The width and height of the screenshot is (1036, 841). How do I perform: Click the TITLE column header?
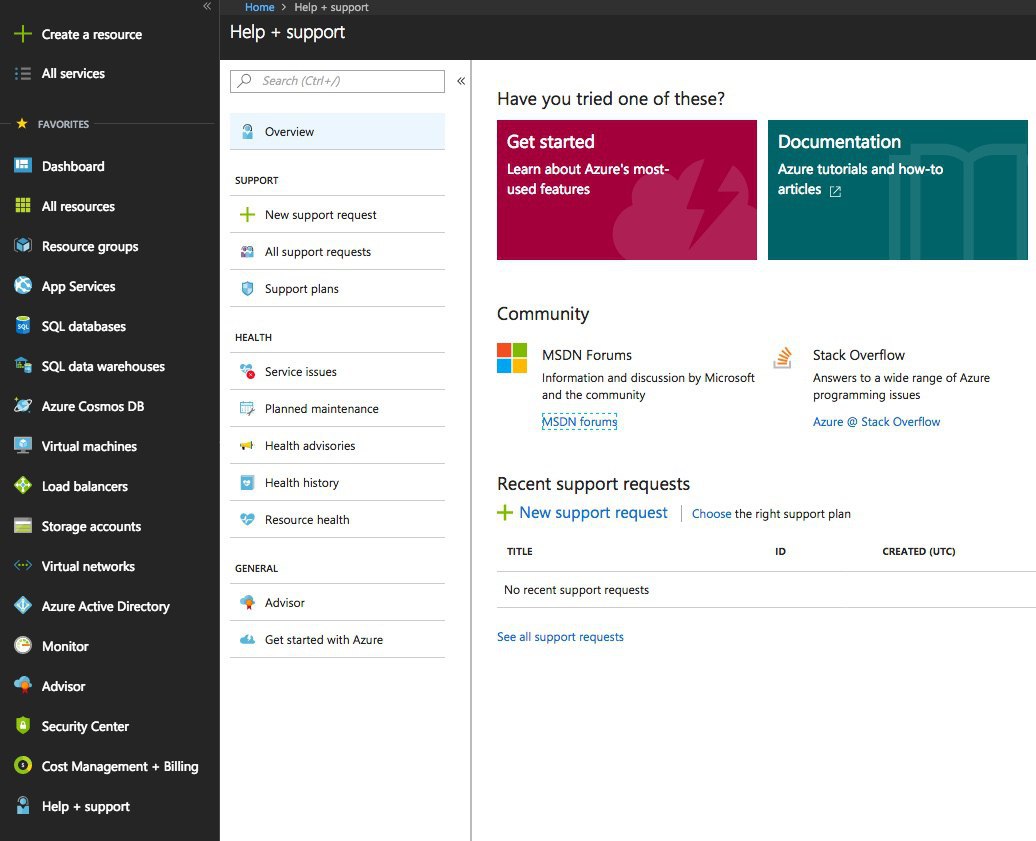click(520, 551)
